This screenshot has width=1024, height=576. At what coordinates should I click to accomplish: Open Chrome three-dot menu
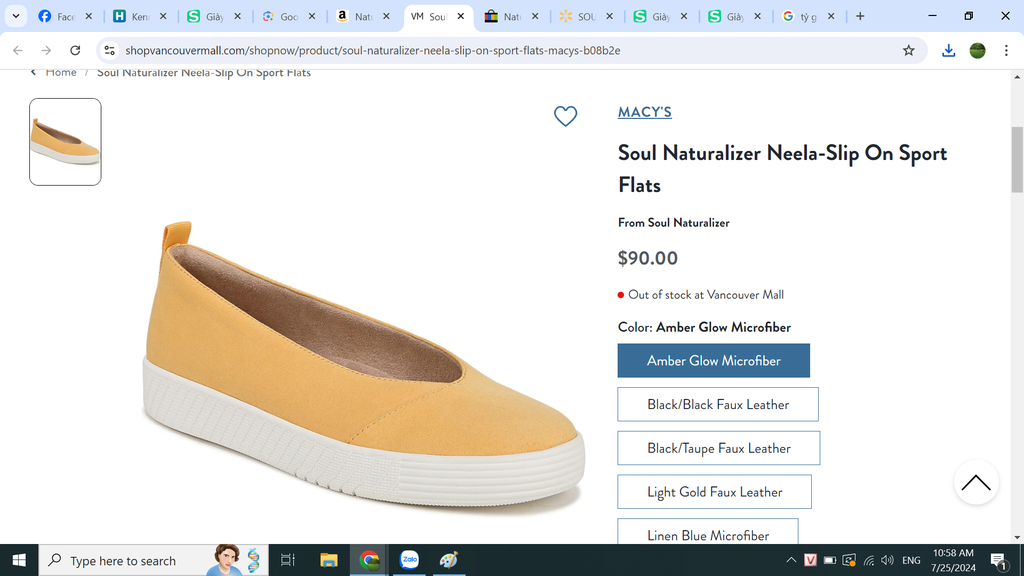point(1006,50)
